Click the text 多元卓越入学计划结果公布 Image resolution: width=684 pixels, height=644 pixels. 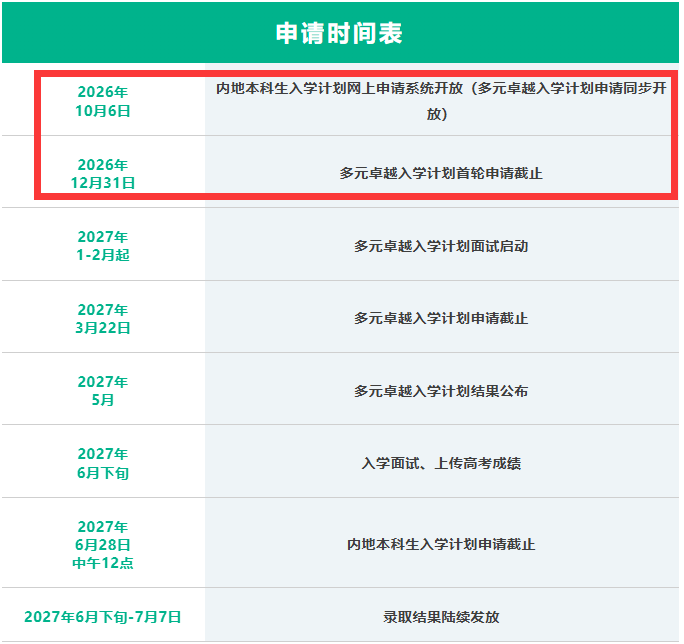pos(441,391)
